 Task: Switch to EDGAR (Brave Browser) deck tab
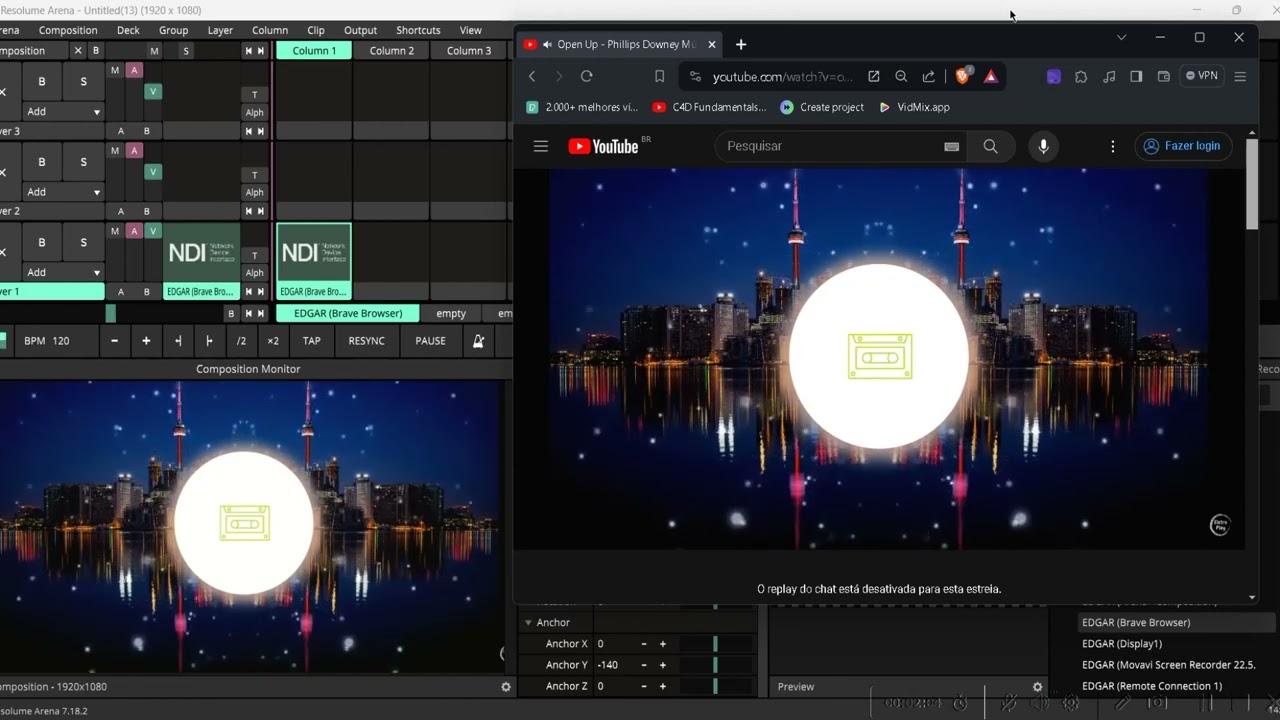tap(348, 313)
